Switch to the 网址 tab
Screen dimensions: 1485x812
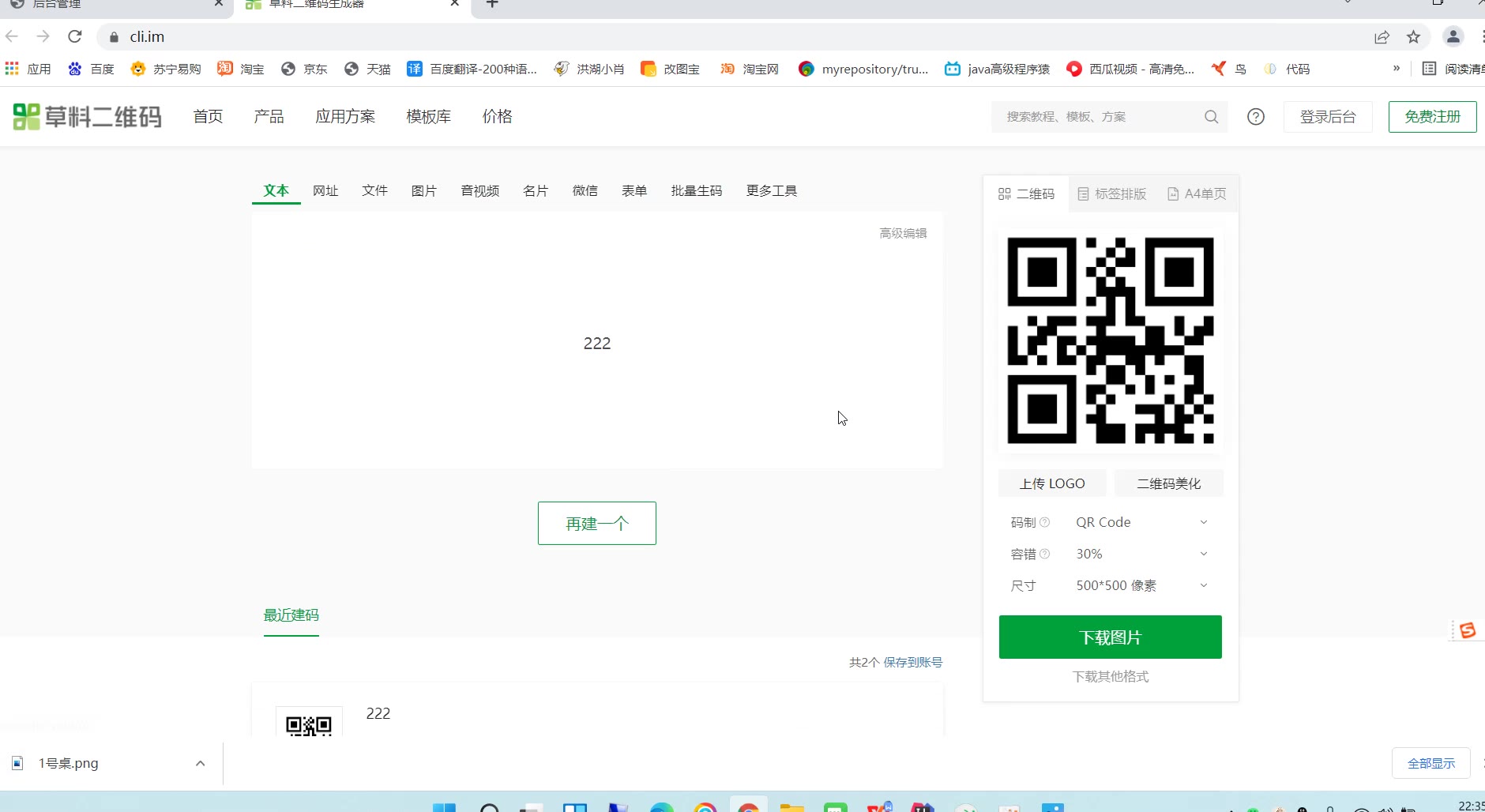tap(325, 190)
